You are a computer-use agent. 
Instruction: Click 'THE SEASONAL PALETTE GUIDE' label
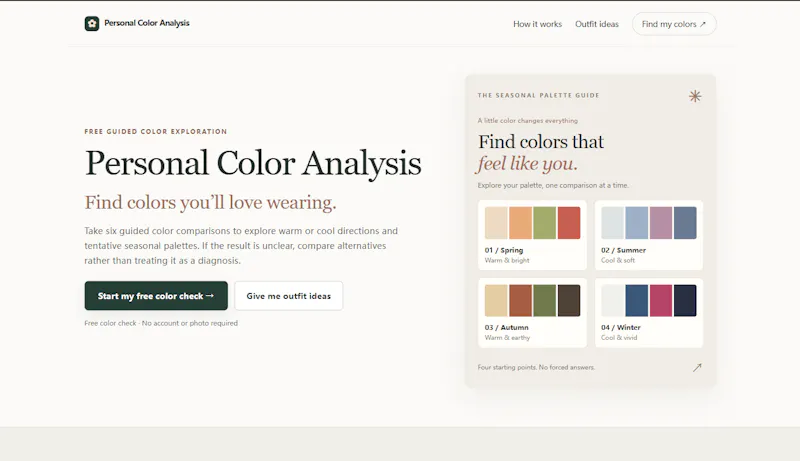pos(538,95)
